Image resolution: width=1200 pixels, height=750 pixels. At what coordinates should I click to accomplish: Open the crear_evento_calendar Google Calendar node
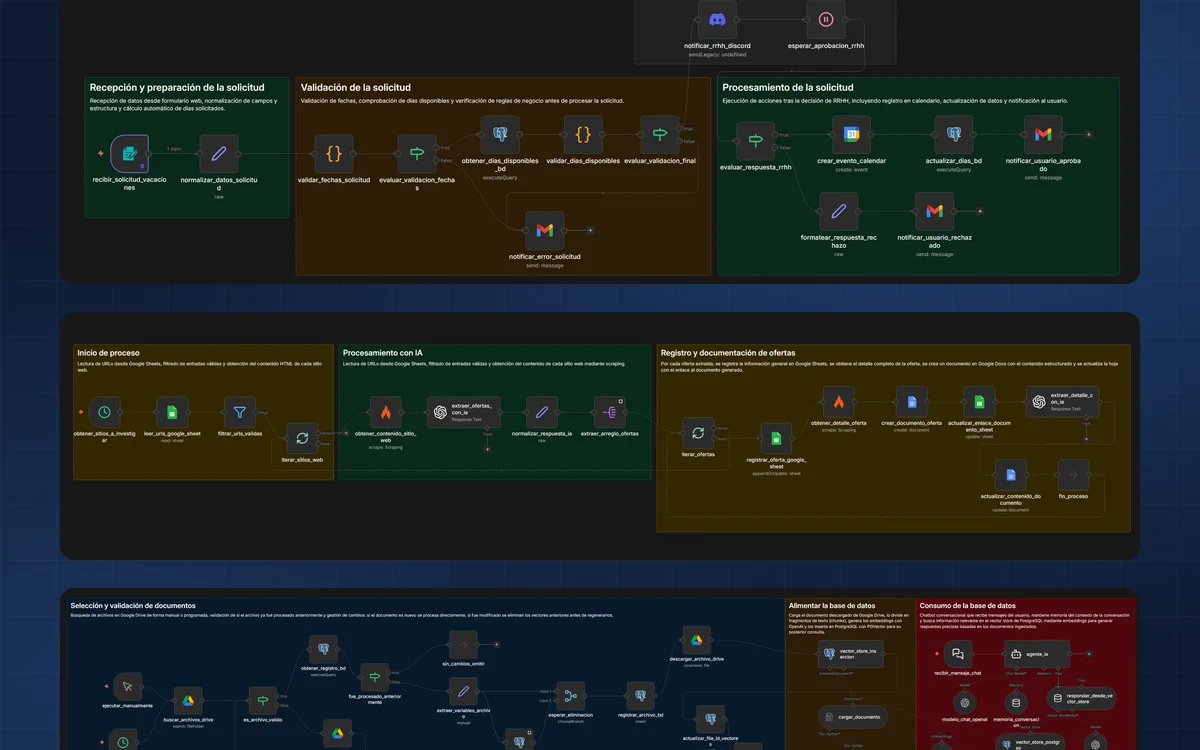(x=851, y=134)
